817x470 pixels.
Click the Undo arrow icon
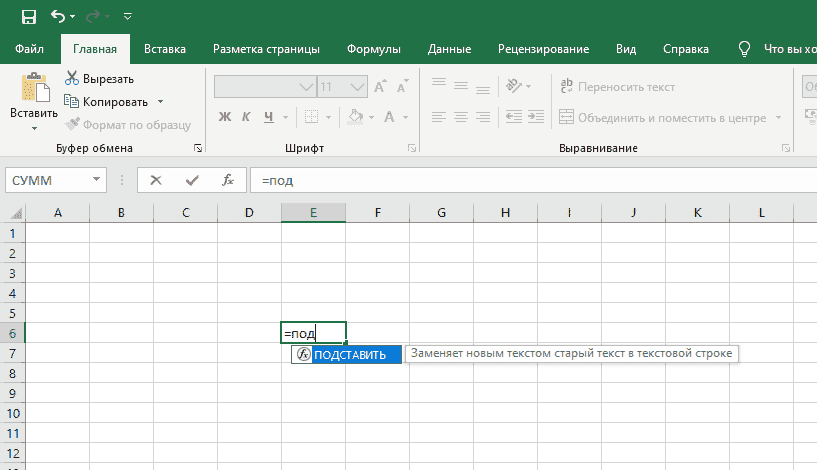pos(58,16)
